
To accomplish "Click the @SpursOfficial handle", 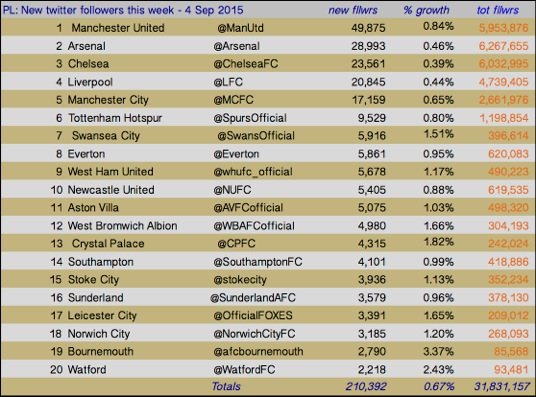I will [250, 118].
